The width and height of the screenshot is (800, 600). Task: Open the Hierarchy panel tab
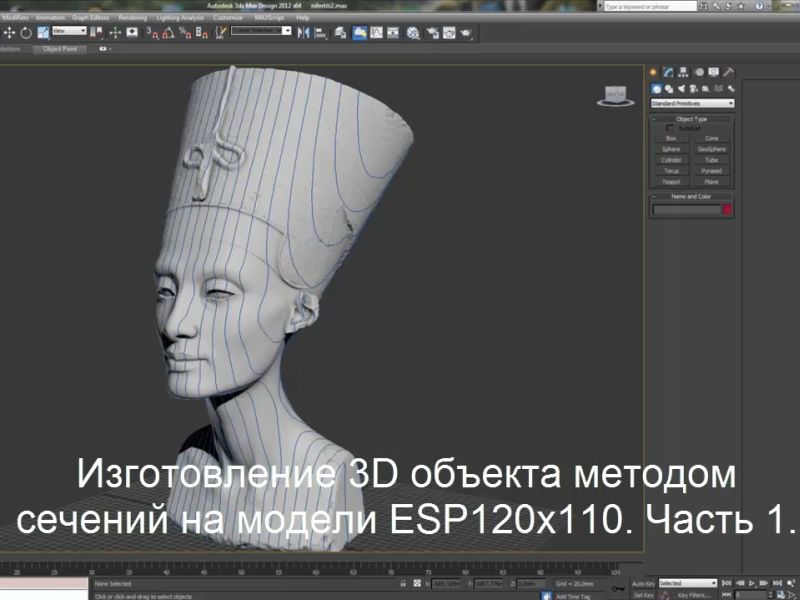point(684,72)
